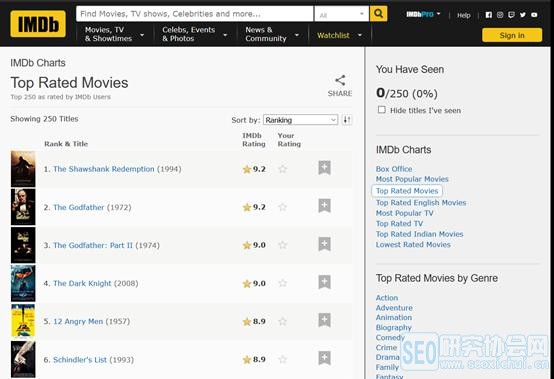Open The Shawshank Redemption title link
The image size is (554, 379).
coord(104,169)
